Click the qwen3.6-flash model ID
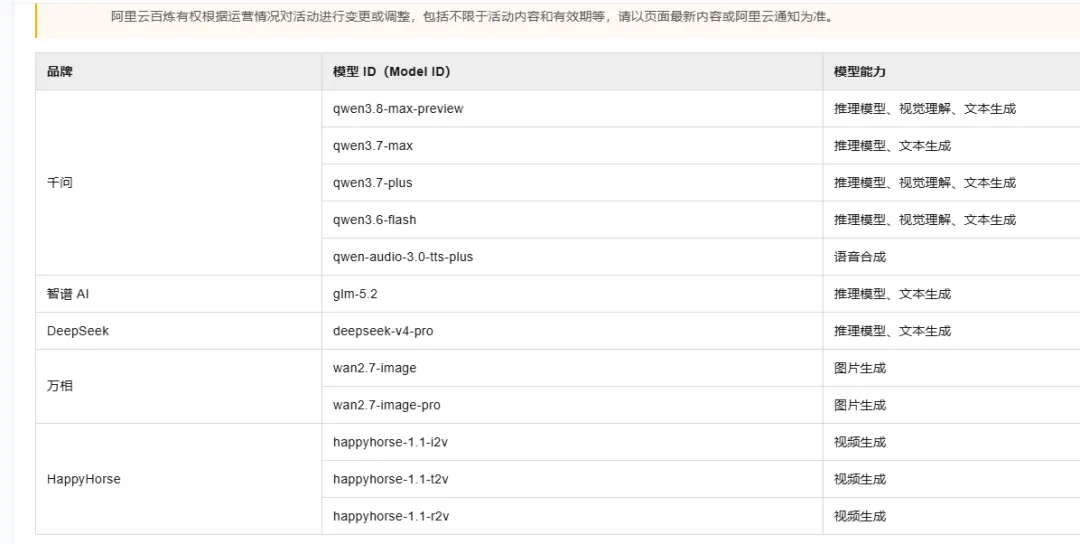This screenshot has width=1080, height=544. click(x=375, y=220)
